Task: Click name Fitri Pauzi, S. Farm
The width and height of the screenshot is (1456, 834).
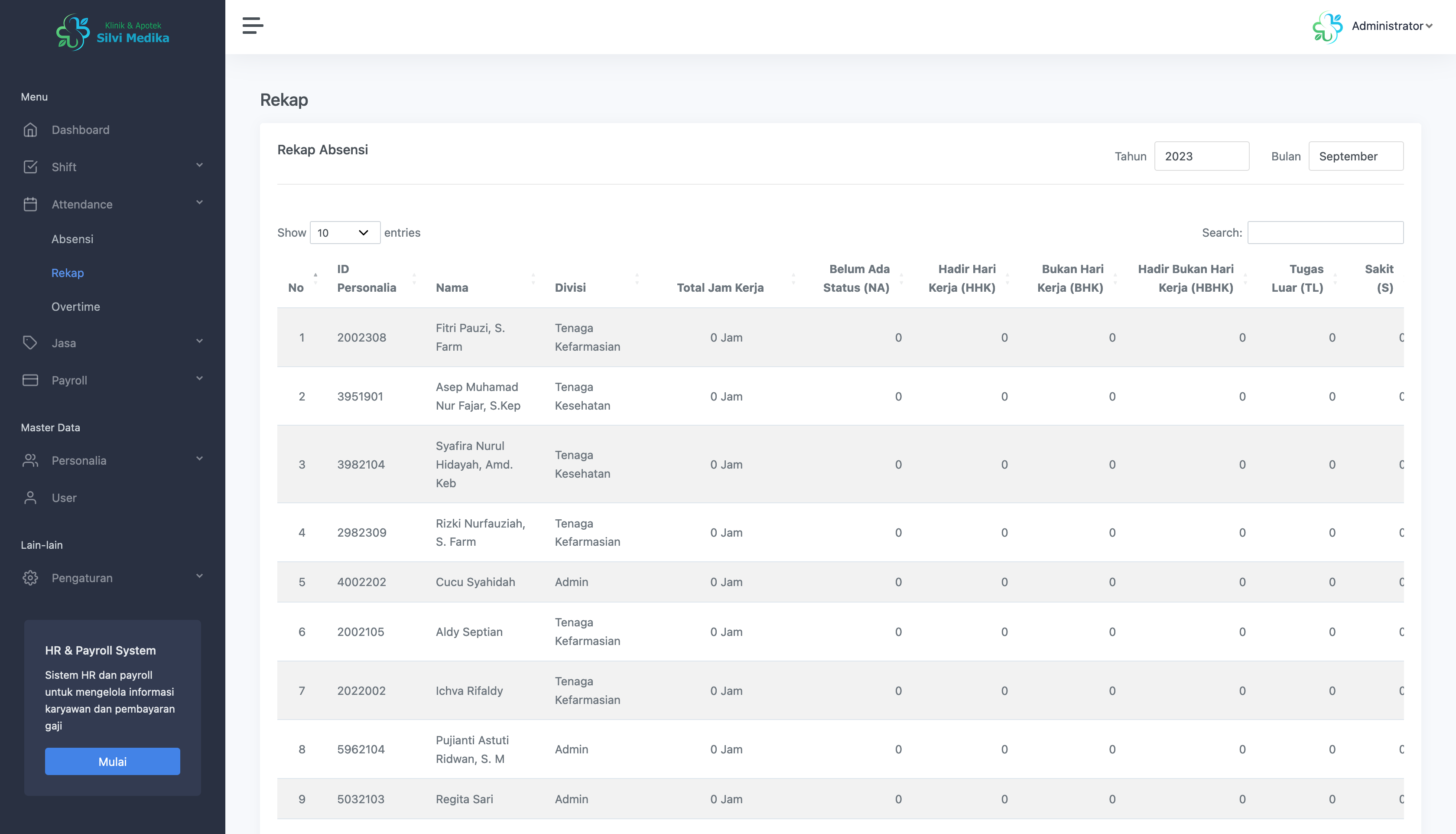Action: (x=470, y=337)
